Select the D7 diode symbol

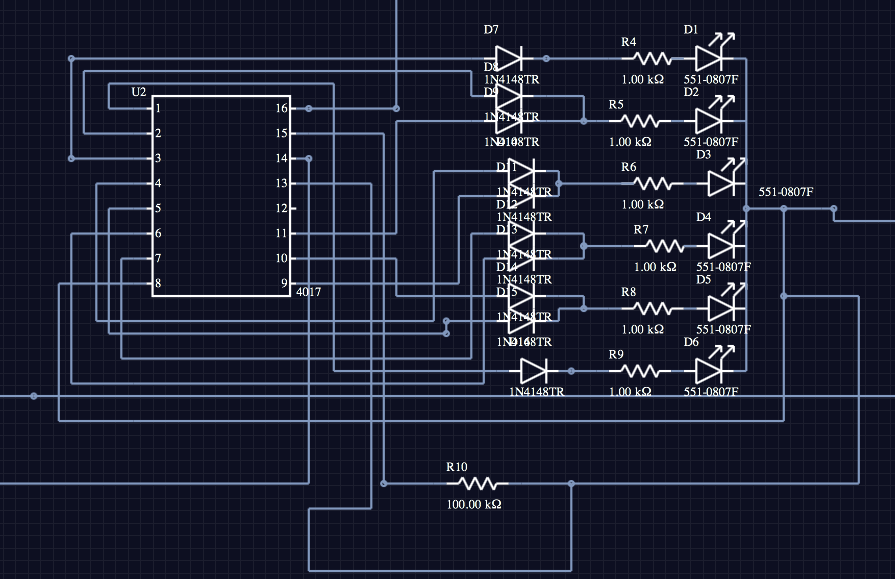coord(509,58)
